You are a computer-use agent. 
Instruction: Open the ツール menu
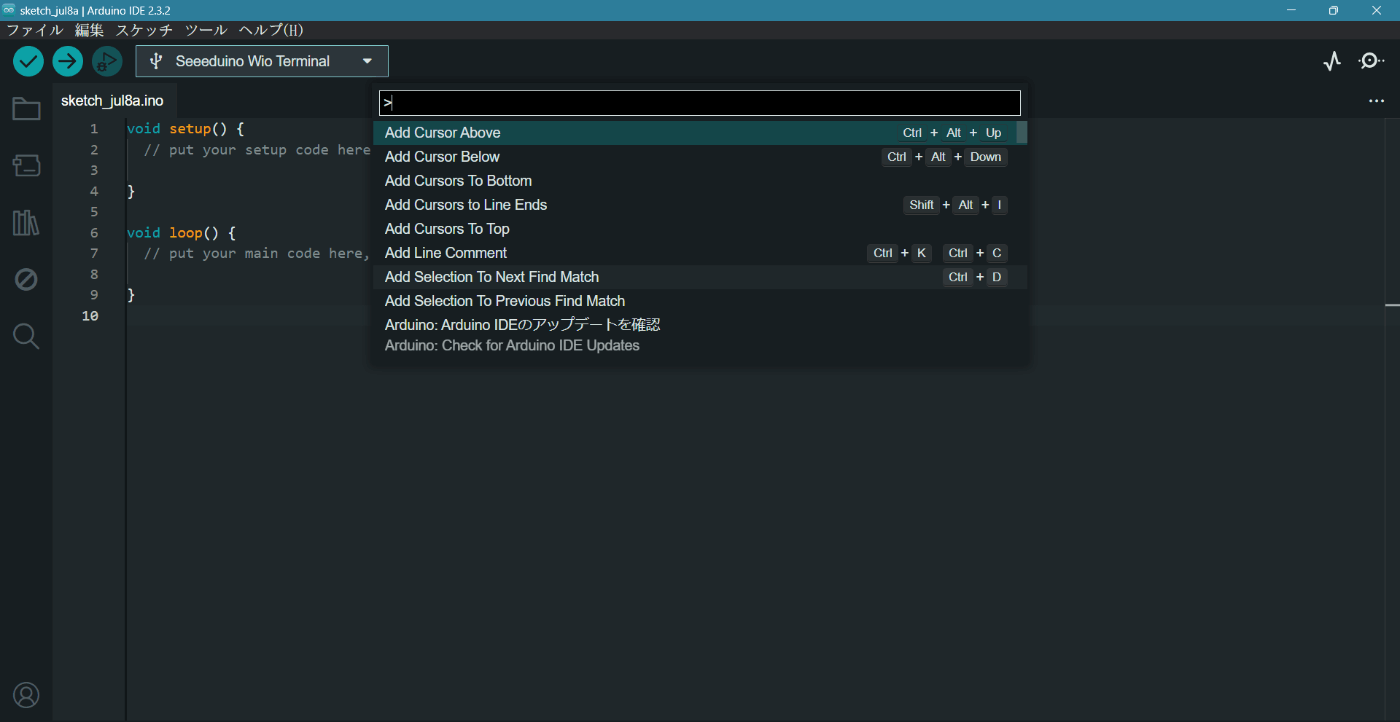(206, 30)
